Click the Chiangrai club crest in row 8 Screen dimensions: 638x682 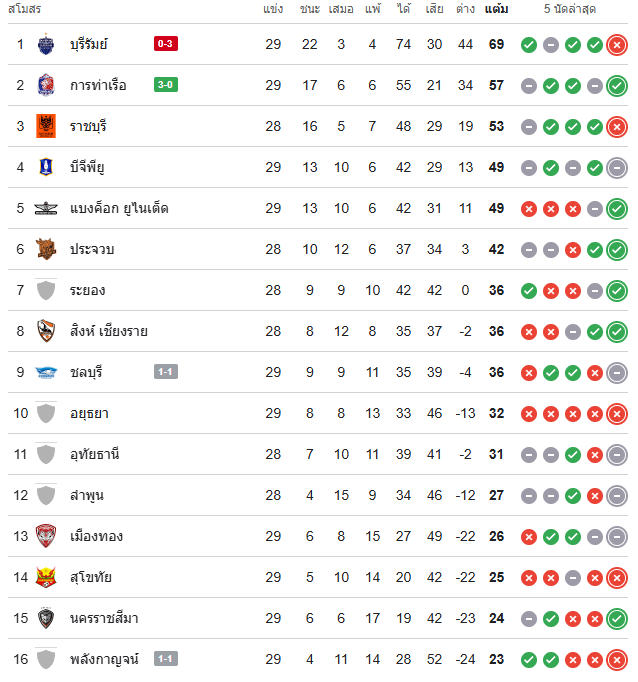click(46, 331)
